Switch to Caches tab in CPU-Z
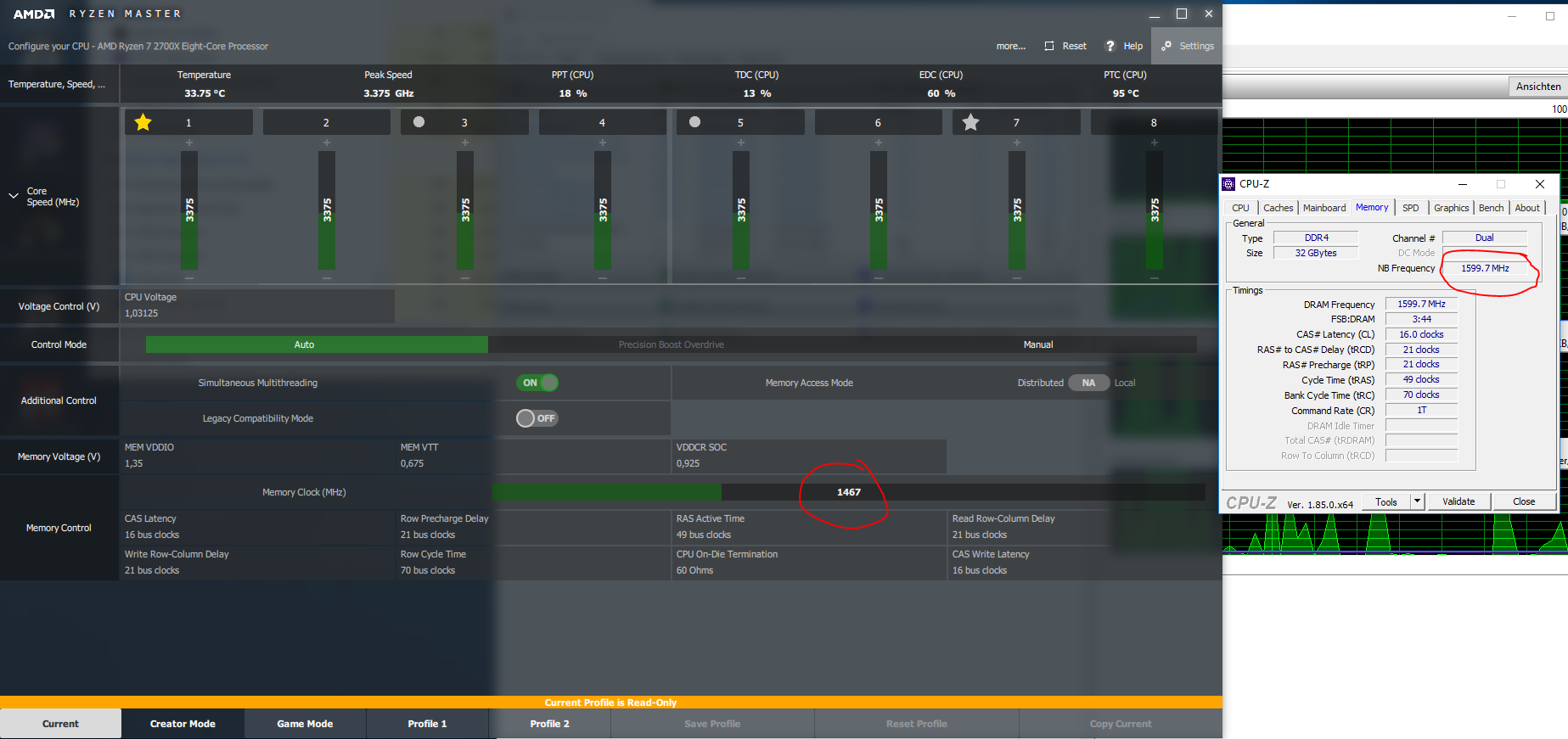The image size is (1568, 739). [1278, 208]
